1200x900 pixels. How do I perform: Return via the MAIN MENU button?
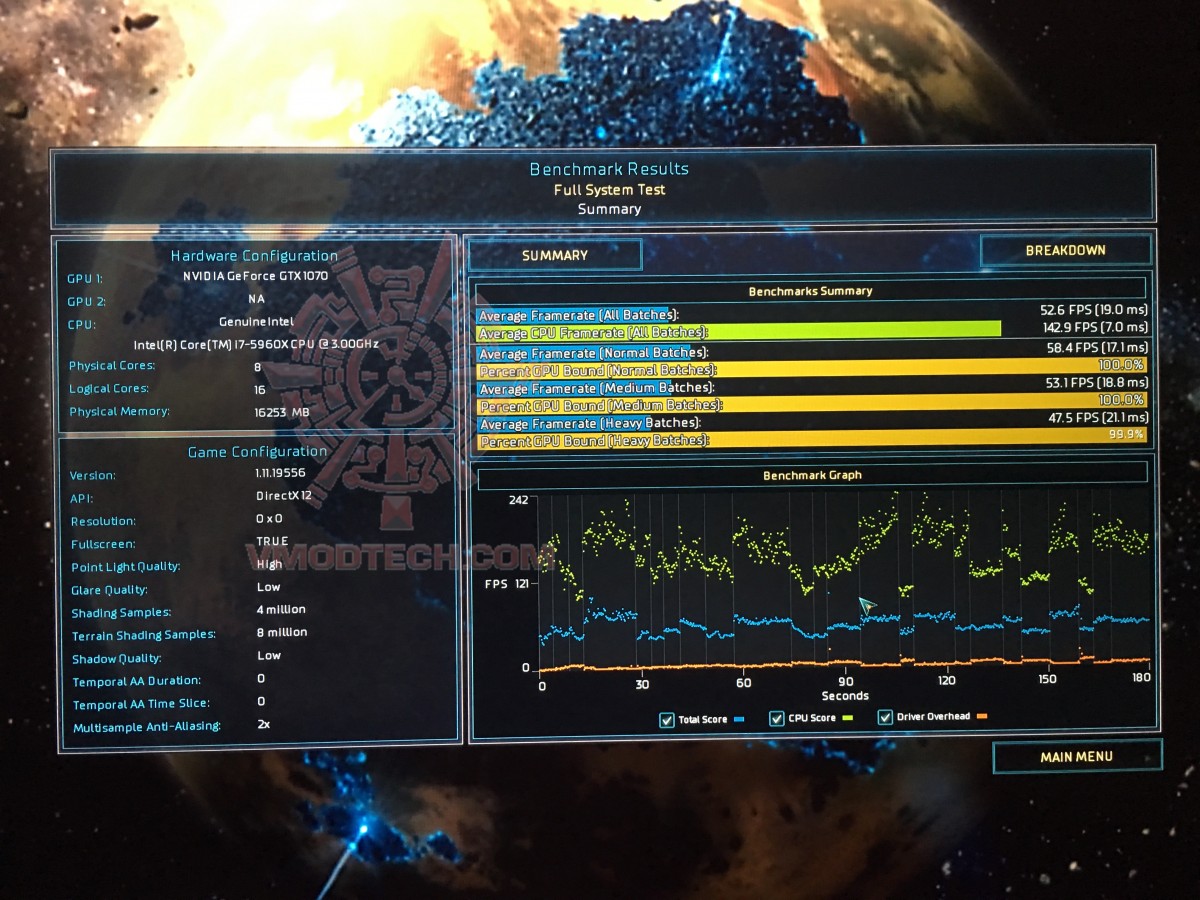click(1077, 756)
